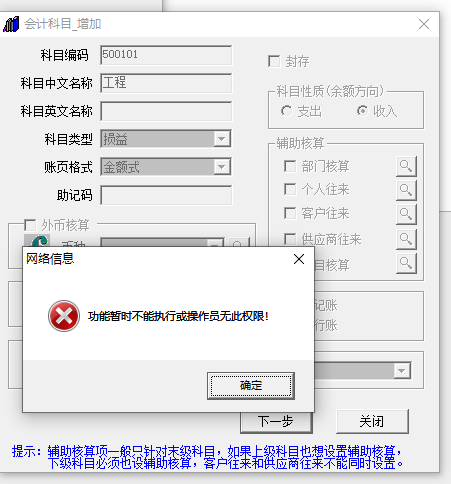Select the 收入 radio button
451x484 pixels.
pos(362,111)
